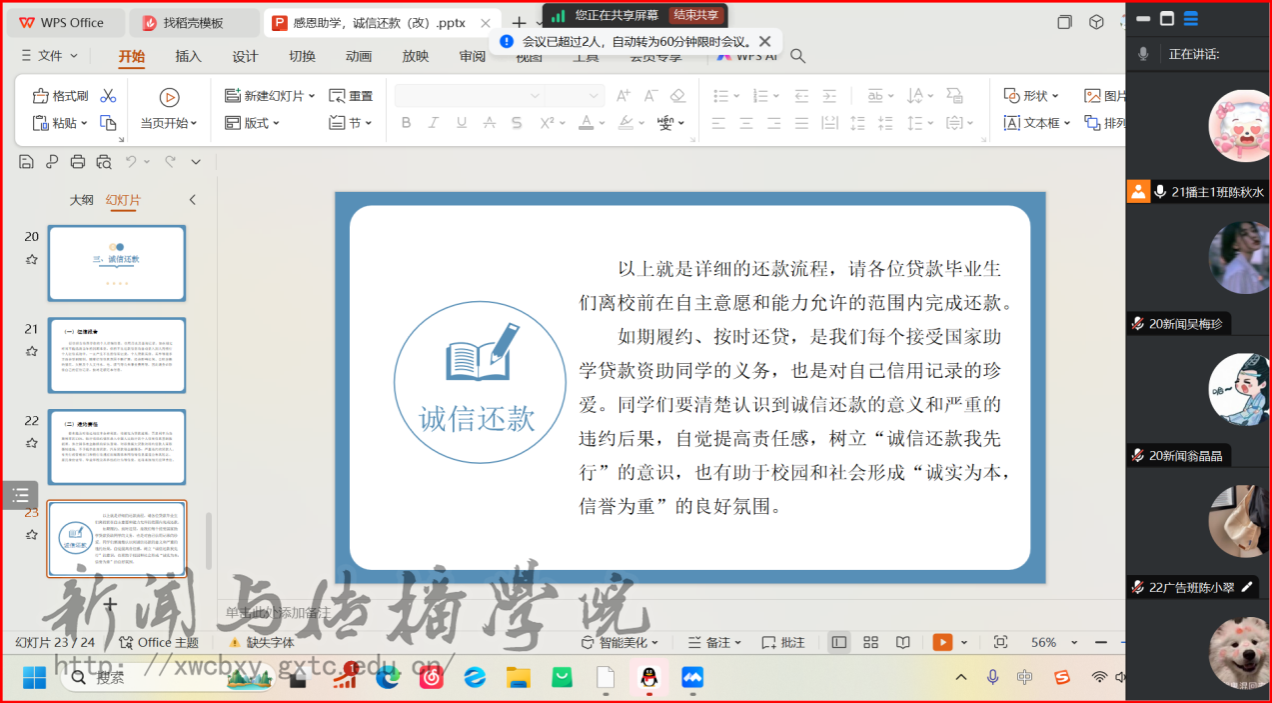Start slideshow from current slide (当页开始)
1272x703 pixels.
pyautogui.click(x=169, y=109)
